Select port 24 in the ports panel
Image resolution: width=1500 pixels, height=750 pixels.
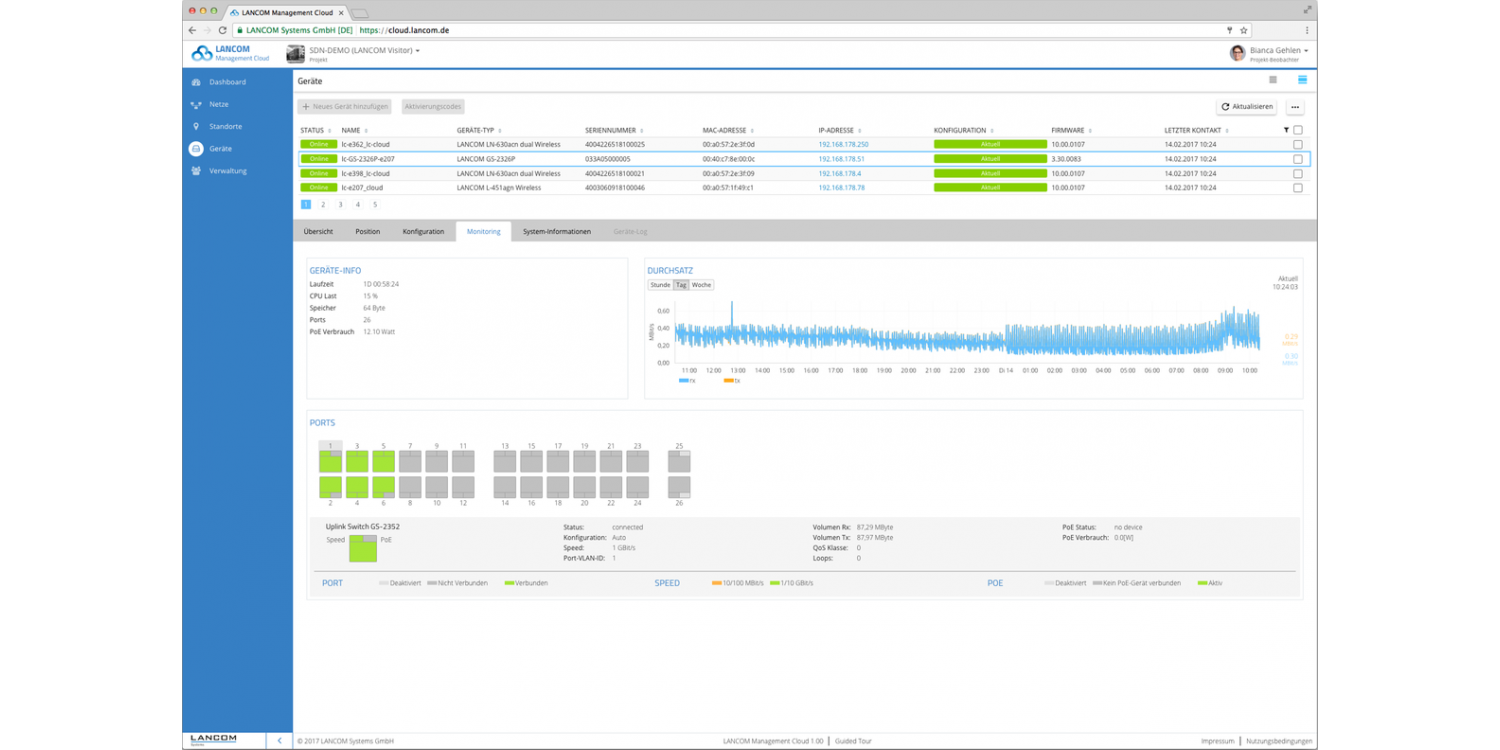pos(637,487)
